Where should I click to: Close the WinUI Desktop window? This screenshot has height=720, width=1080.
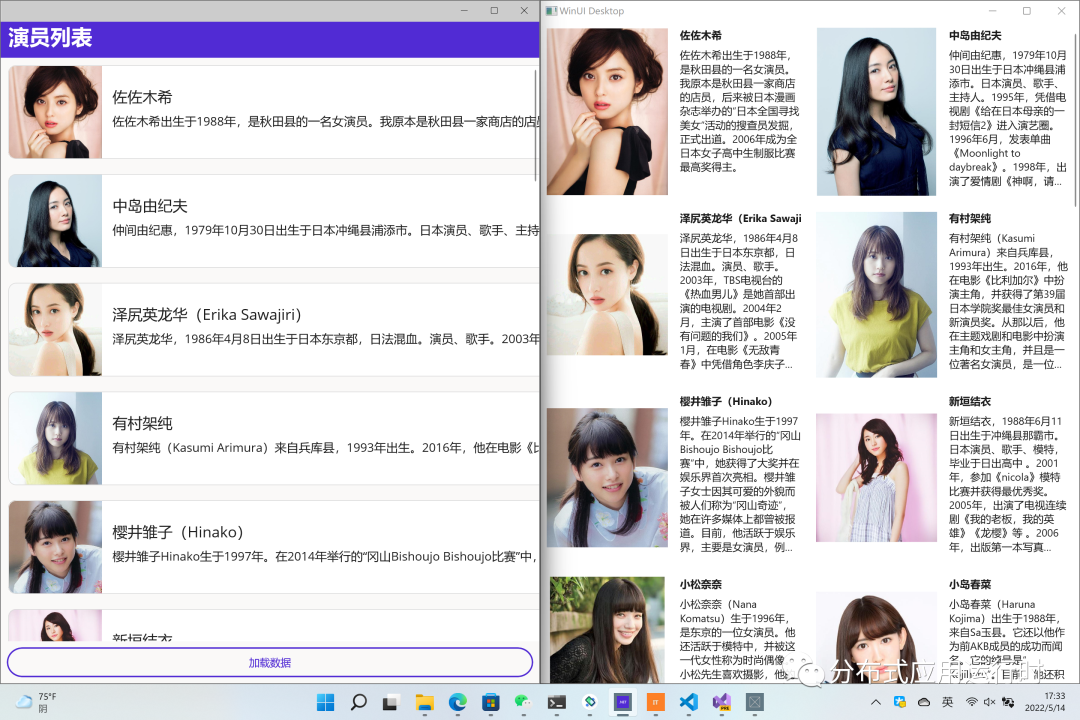point(1061,11)
